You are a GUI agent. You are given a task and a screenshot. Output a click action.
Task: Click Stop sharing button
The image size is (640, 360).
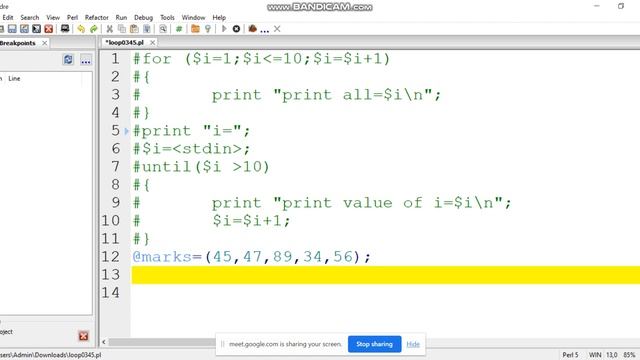[374, 344]
